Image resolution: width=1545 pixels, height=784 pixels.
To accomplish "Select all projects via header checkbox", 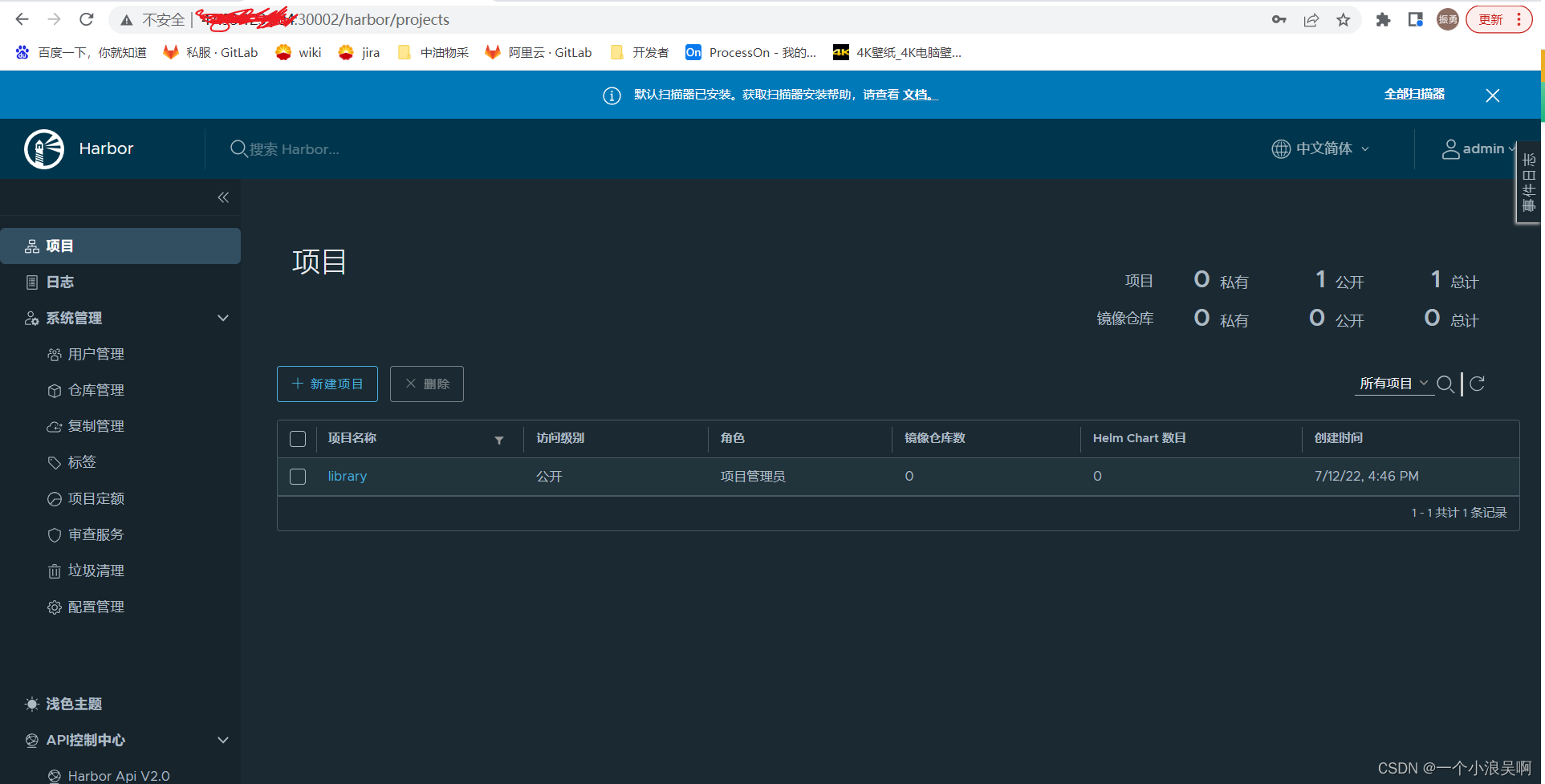I will coord(298,439).
